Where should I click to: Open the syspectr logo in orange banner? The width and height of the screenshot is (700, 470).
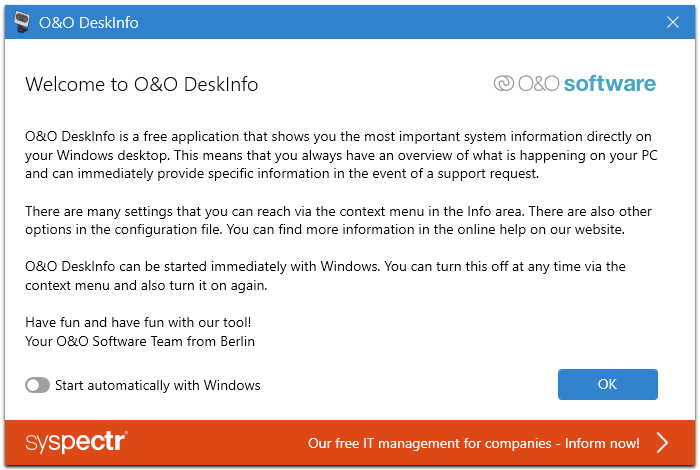click(x=76, y=442)
